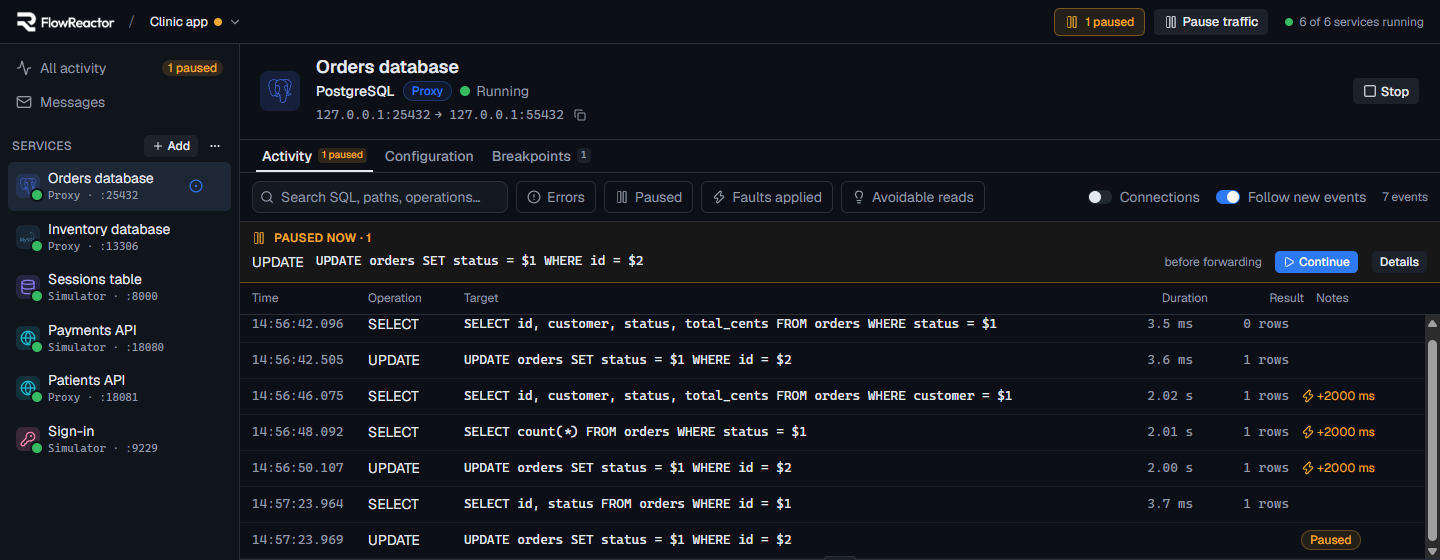
Task: Click the Proxy badge in header
Action: point(427,91)
